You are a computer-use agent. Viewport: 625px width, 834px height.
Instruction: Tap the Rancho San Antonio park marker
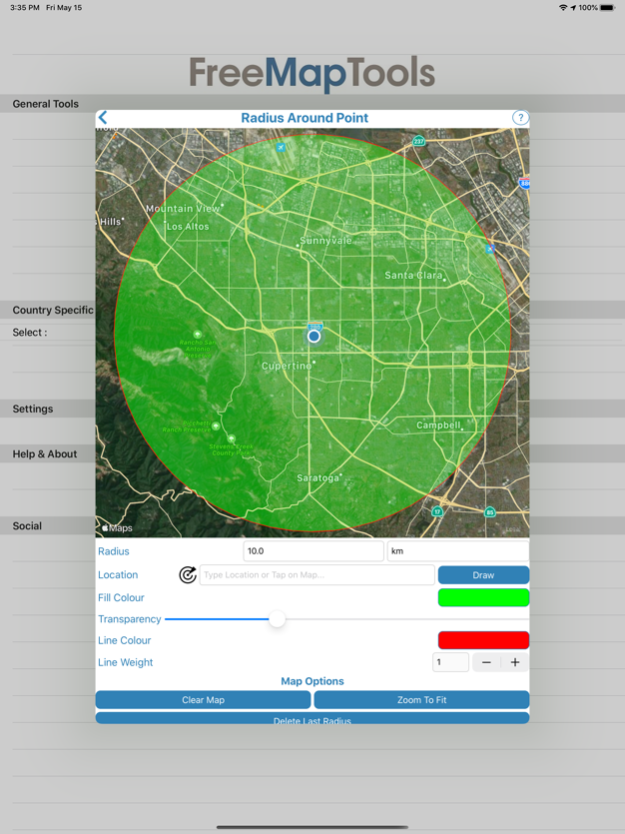198,334
